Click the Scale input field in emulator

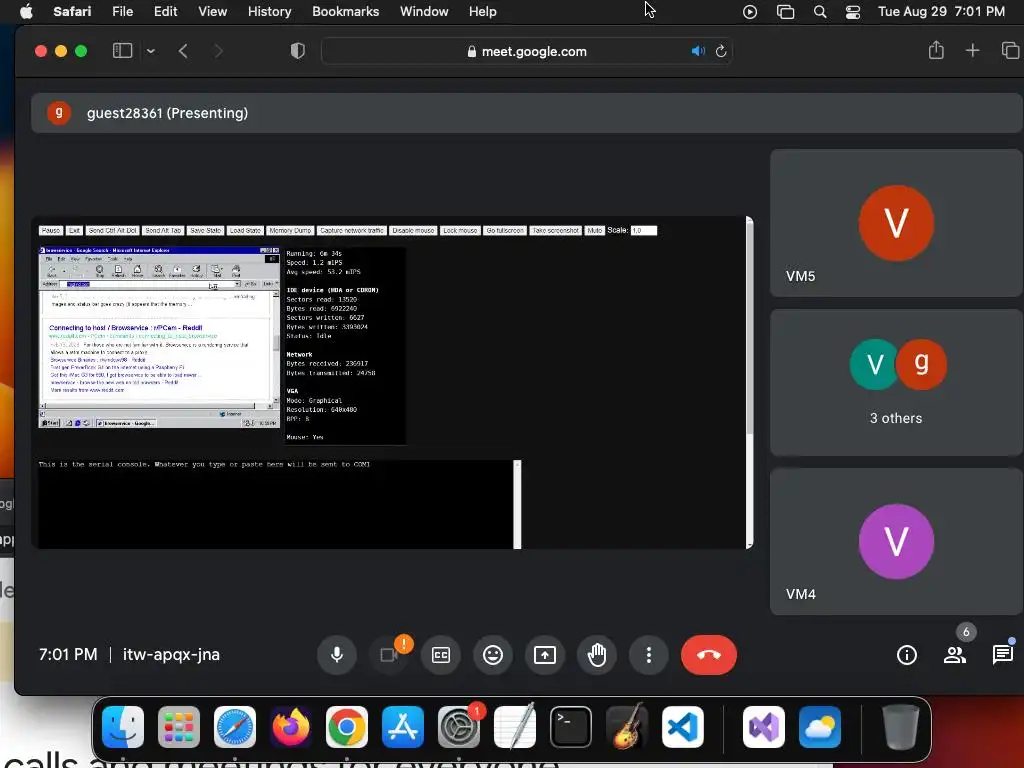[x=643, y=231]
